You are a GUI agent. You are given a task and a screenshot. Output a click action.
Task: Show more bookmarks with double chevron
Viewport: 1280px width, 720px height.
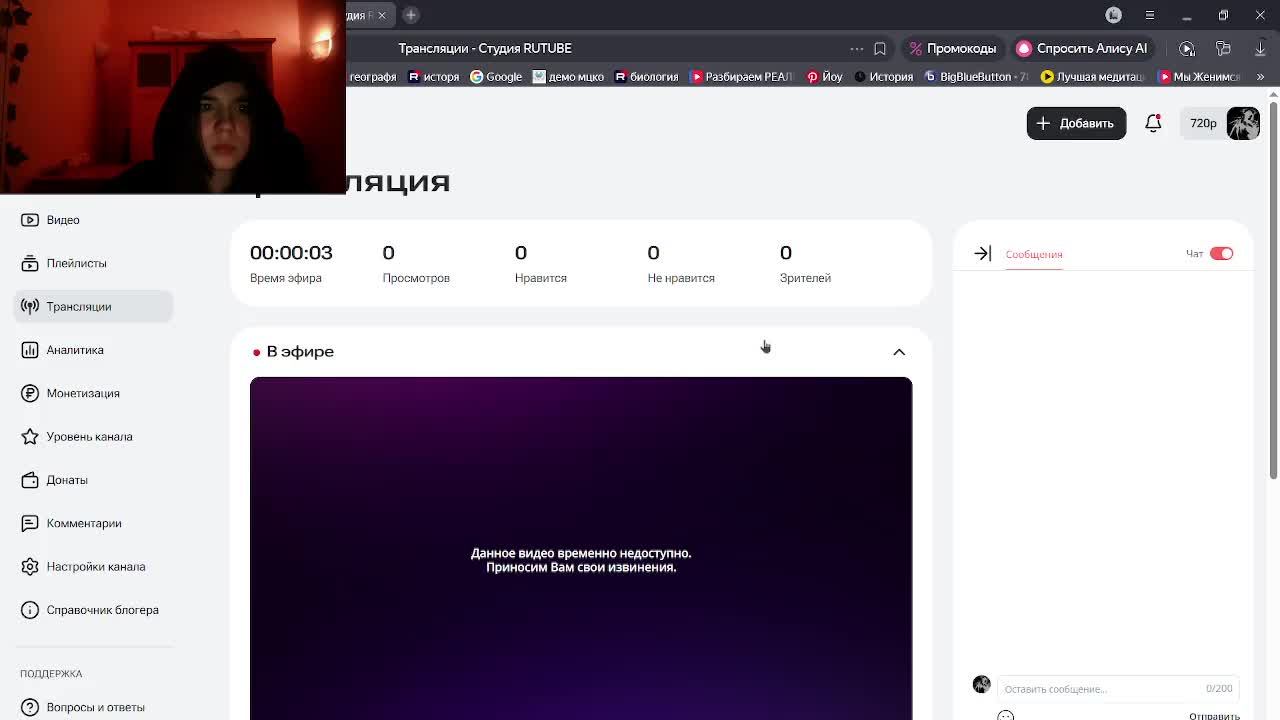tap(1260, 76)
